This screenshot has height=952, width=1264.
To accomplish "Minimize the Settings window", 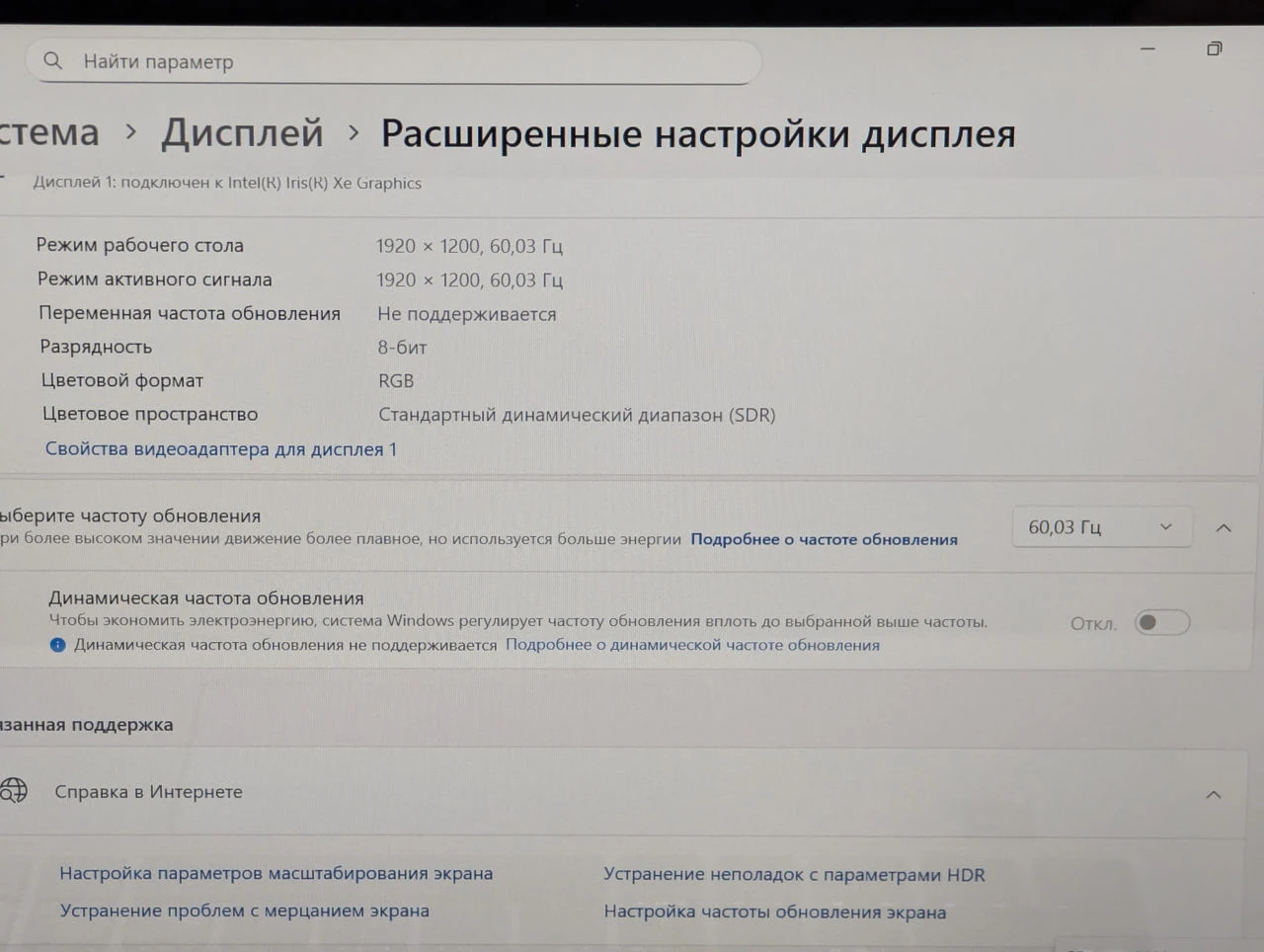I will click(1147, 48).
